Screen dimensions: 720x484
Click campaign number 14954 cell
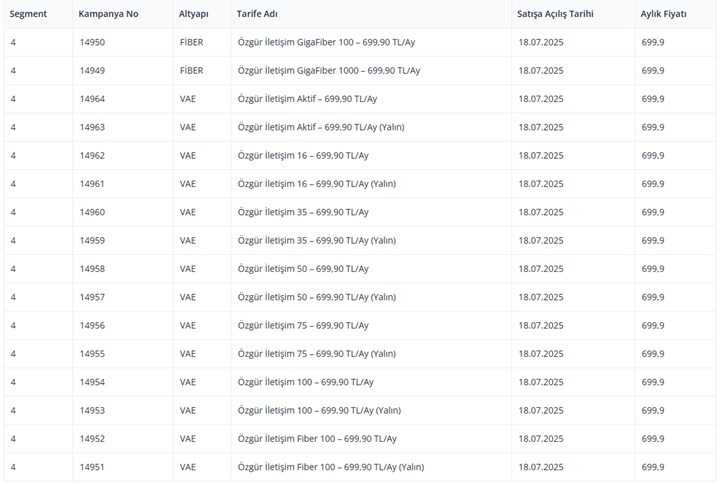[x=92, y=382]
